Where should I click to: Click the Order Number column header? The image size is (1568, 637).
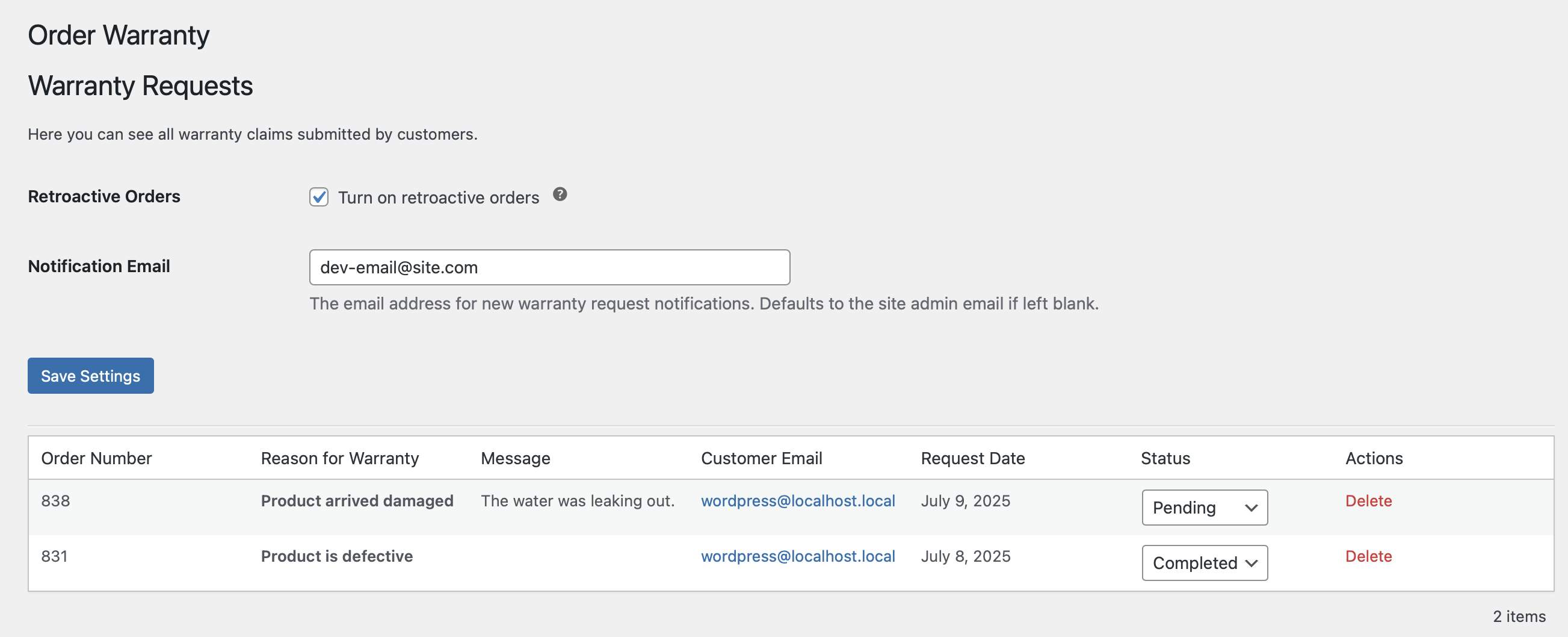[96, 458]
